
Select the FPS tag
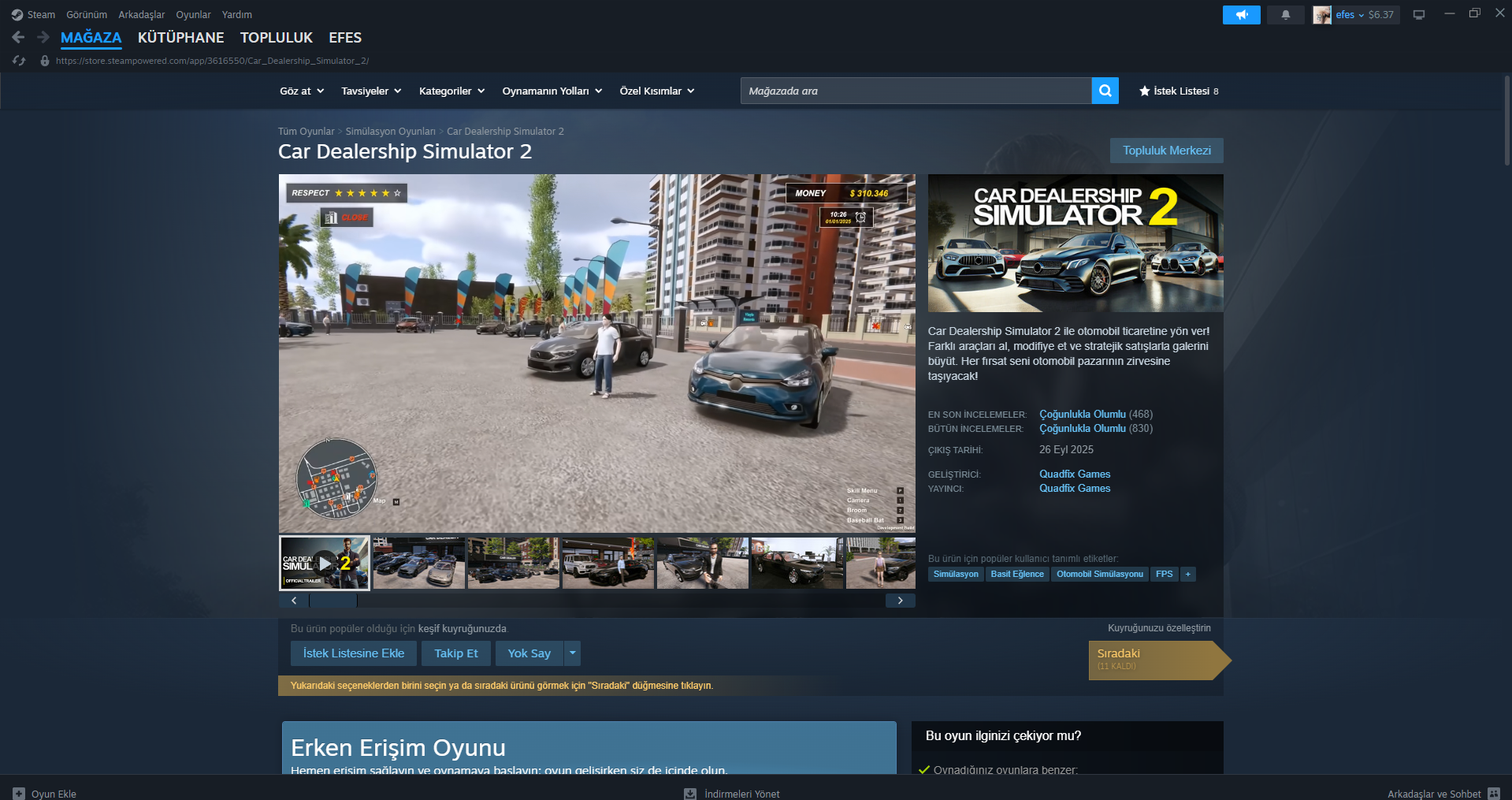[1165, 575]
